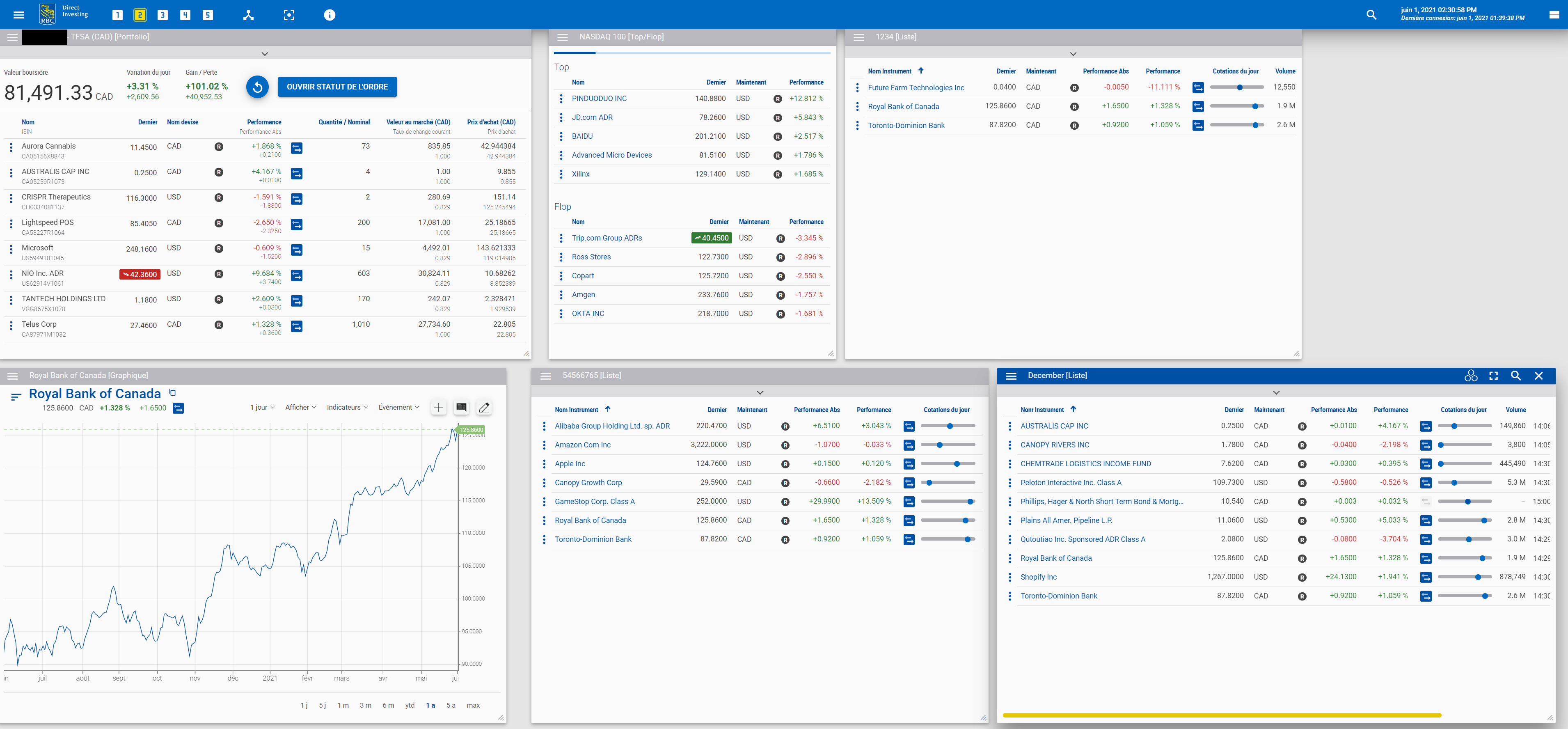Click day-range slider for Apple Inc

pos(948,464)
